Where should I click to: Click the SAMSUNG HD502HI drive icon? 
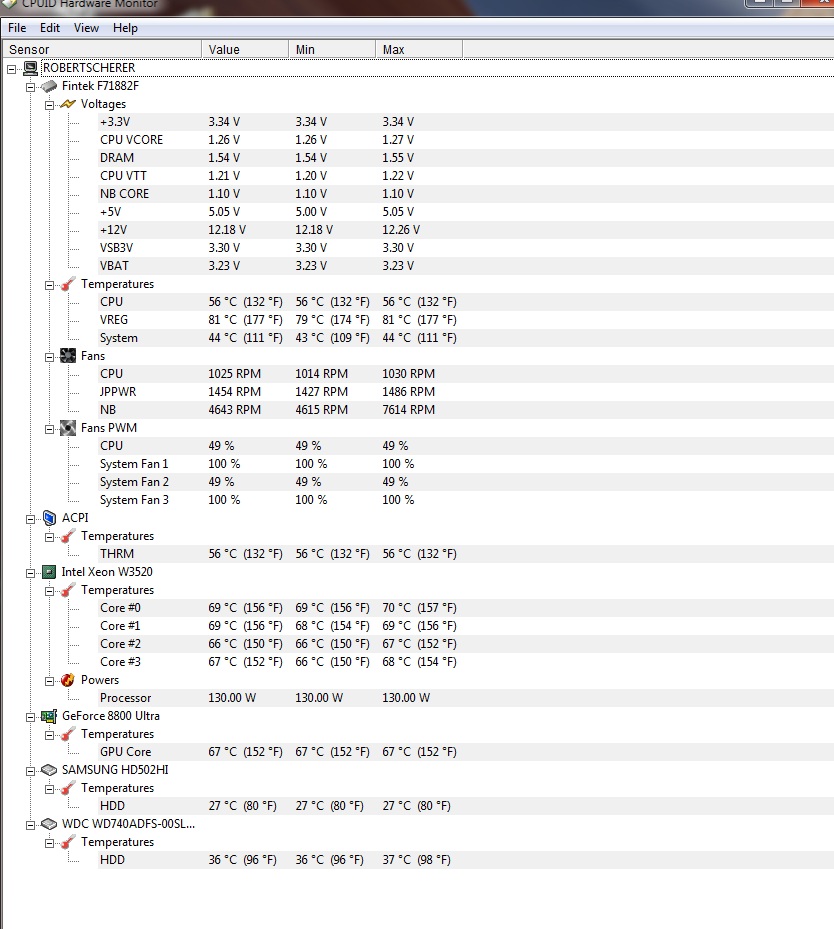(x=49, y=770)
